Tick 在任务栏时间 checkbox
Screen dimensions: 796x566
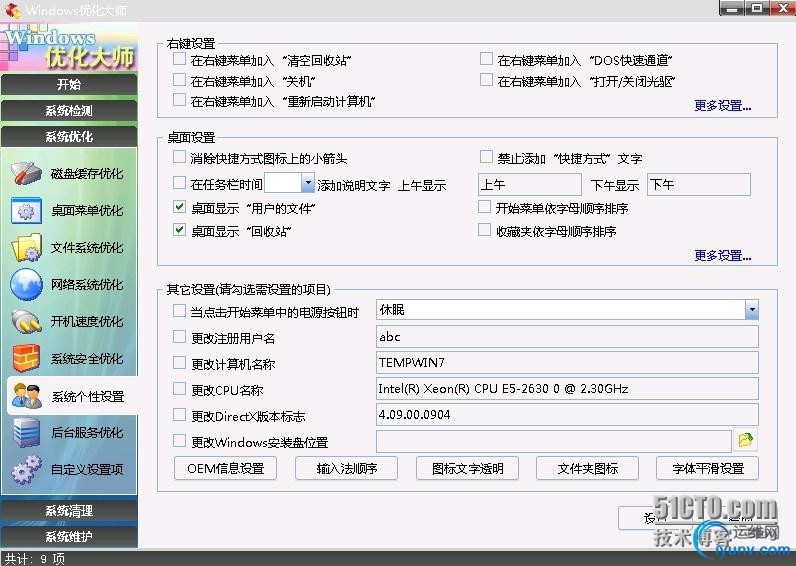[x=179, y=182]
